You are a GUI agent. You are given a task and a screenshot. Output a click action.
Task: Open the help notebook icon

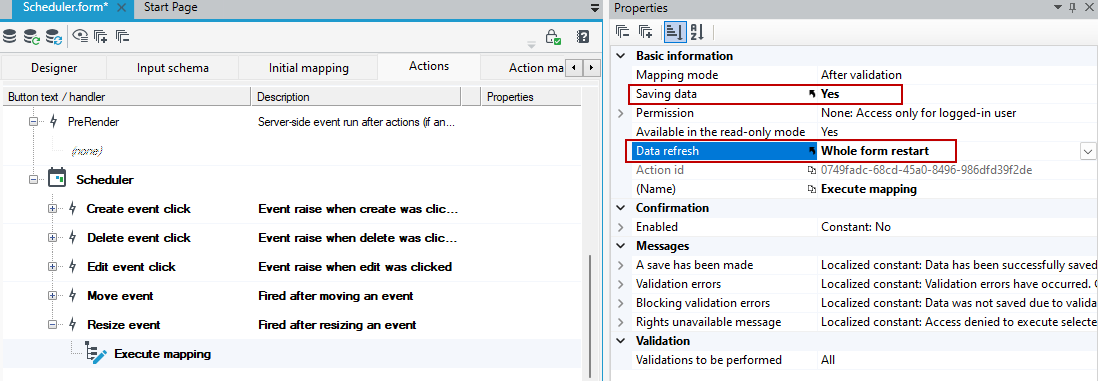click(583, 37)
